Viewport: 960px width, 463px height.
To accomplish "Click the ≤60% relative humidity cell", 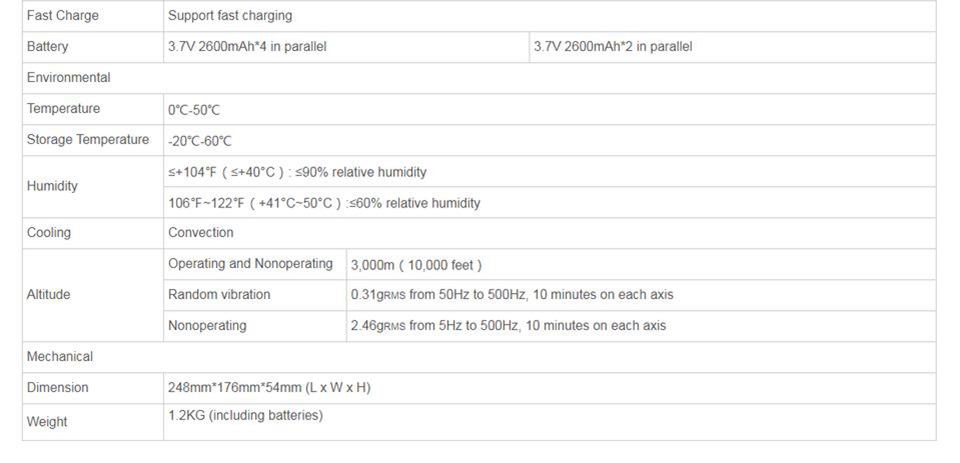I will [x=324, y=203].
